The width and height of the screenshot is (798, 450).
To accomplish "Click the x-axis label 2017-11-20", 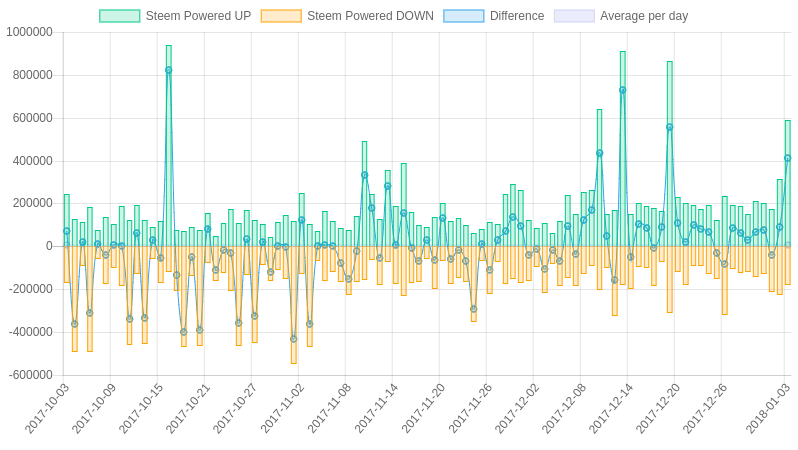I will pos(423,408).
